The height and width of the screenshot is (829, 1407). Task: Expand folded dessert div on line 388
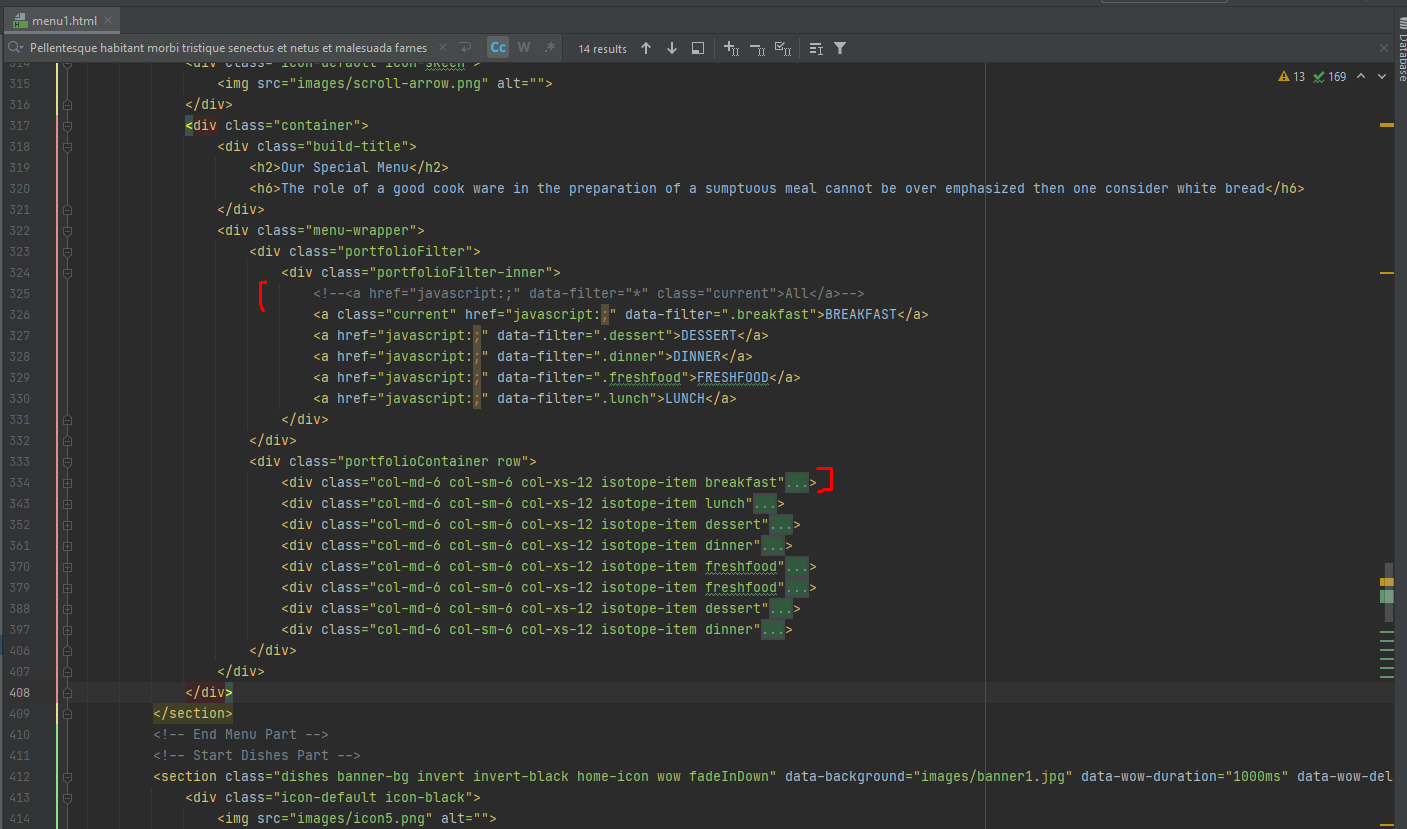(781, 609)
